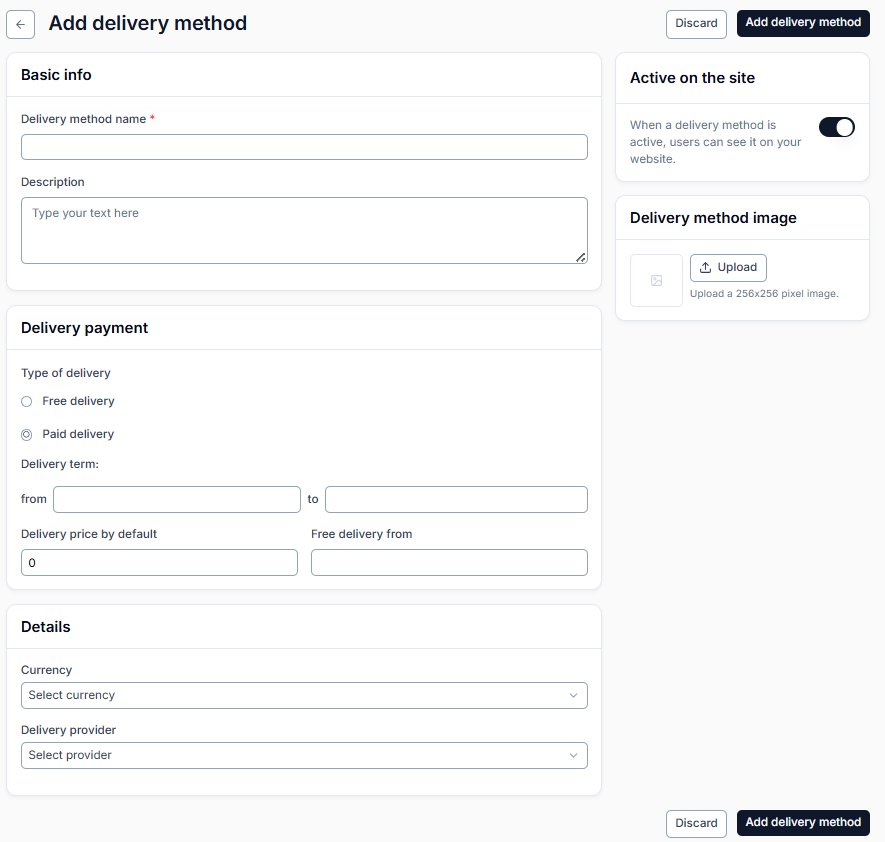
Task: Select Paid delivery radio option
Action: [x=27, y=435]
